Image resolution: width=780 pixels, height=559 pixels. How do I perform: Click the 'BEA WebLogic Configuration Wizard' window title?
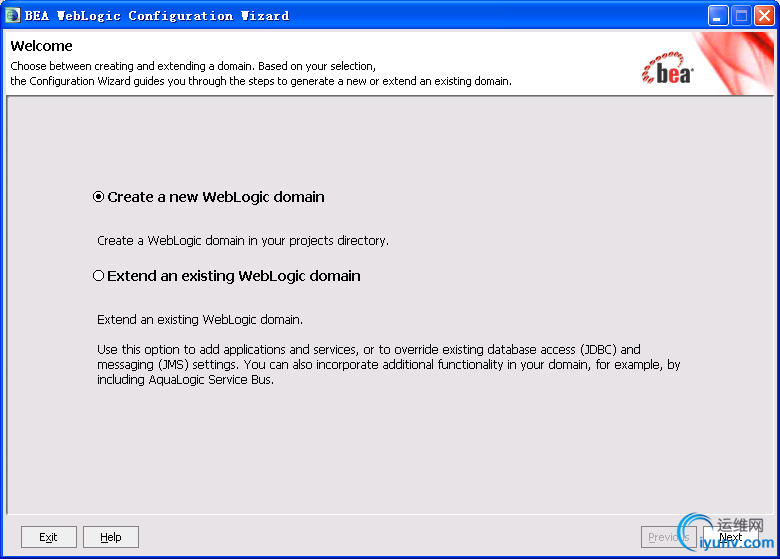click(x=157, y=16)
